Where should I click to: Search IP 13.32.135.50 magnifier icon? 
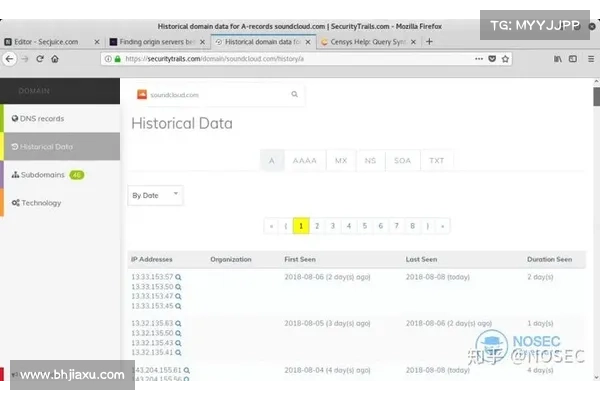coord(178,333)
